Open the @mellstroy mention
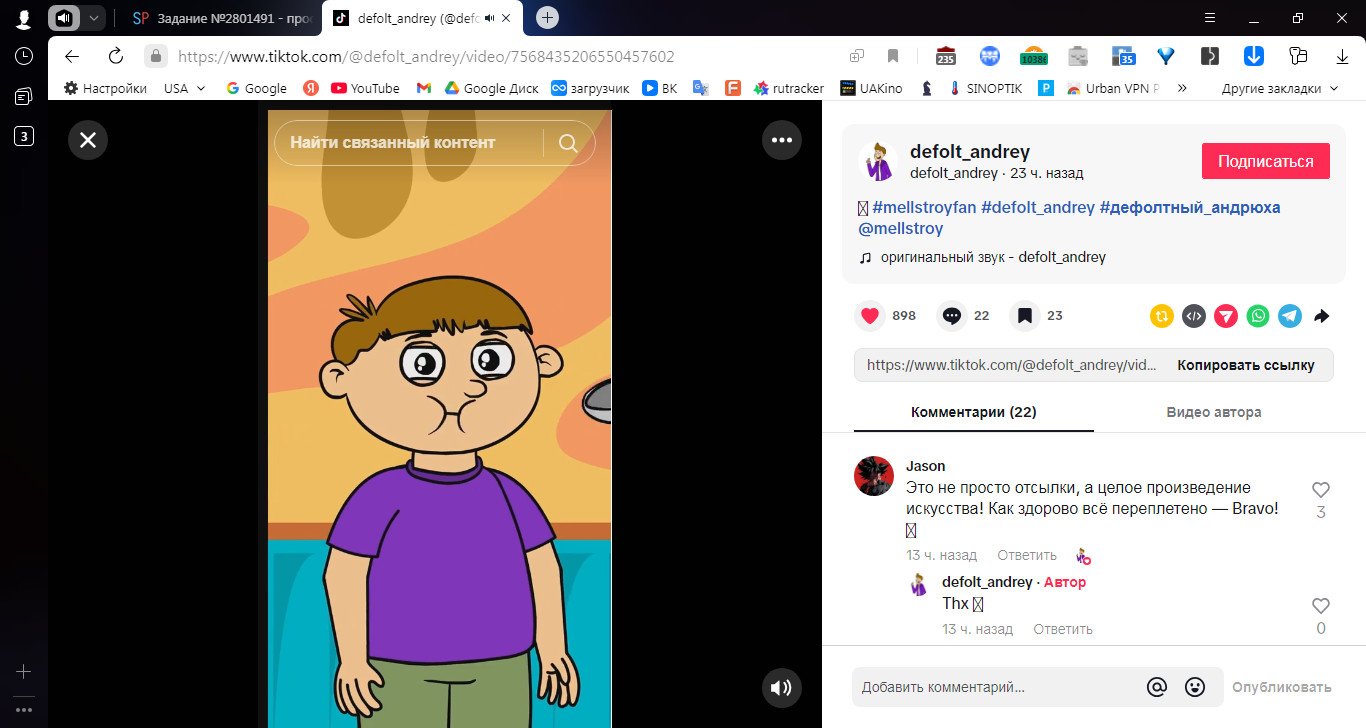The image size is (1366, 728). click(x=901, y=228)
